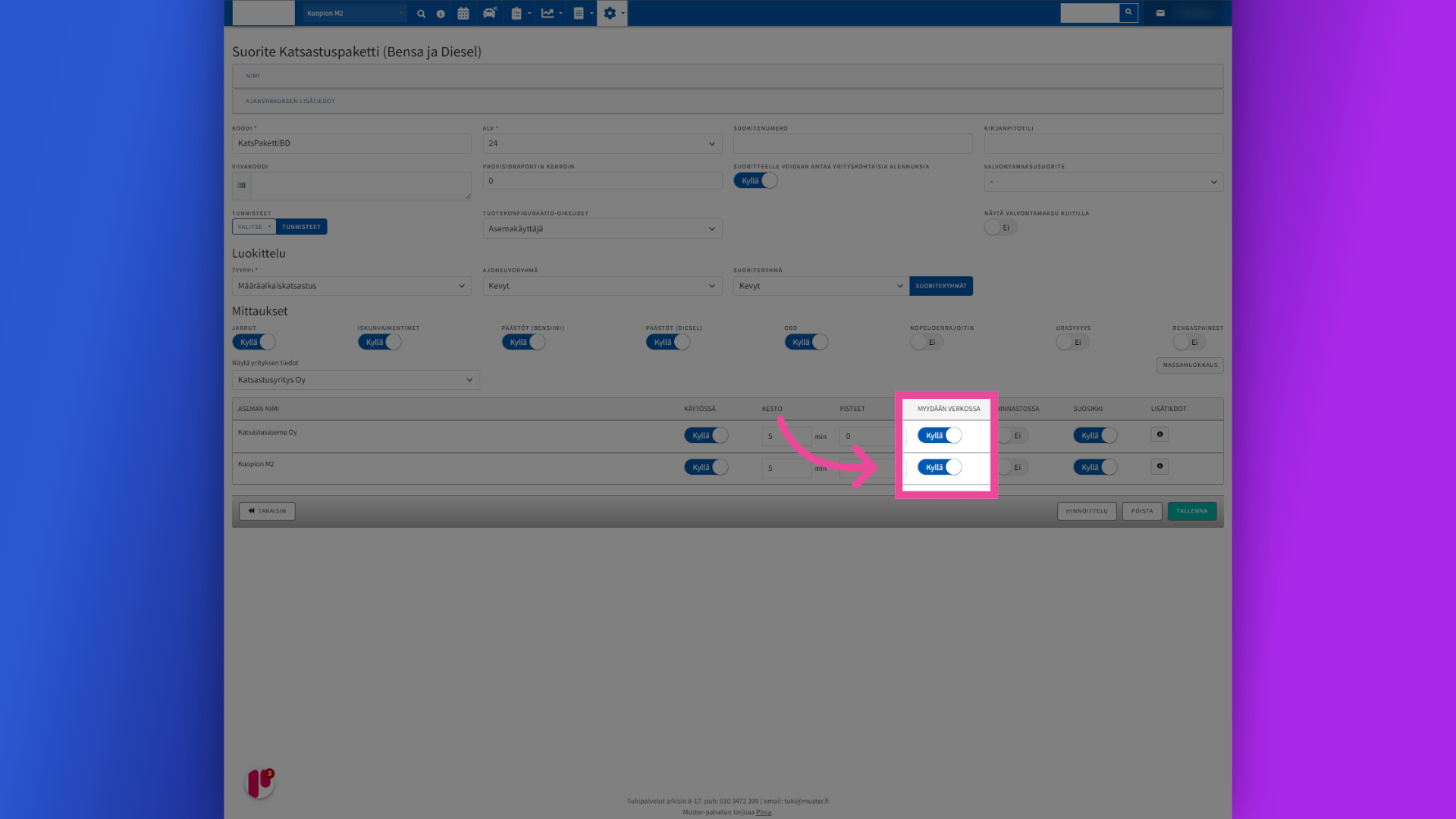Open the Valitse tunnisteet dropdown
The width and height of the screenshot is (1456, 819).
point(254,227)
